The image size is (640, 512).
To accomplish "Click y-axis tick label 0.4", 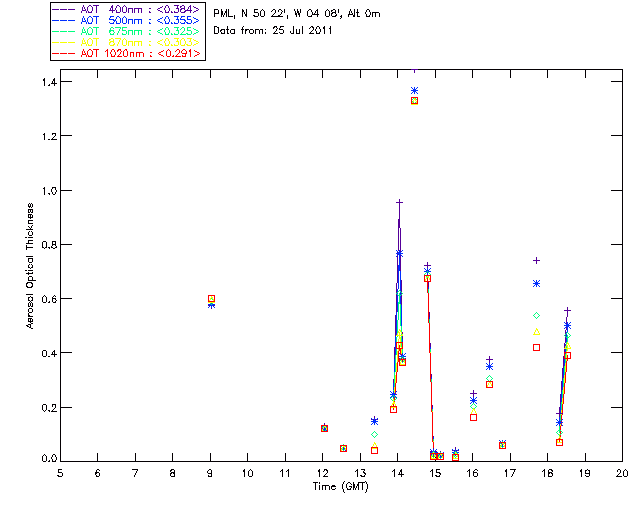I will point(49,353).
